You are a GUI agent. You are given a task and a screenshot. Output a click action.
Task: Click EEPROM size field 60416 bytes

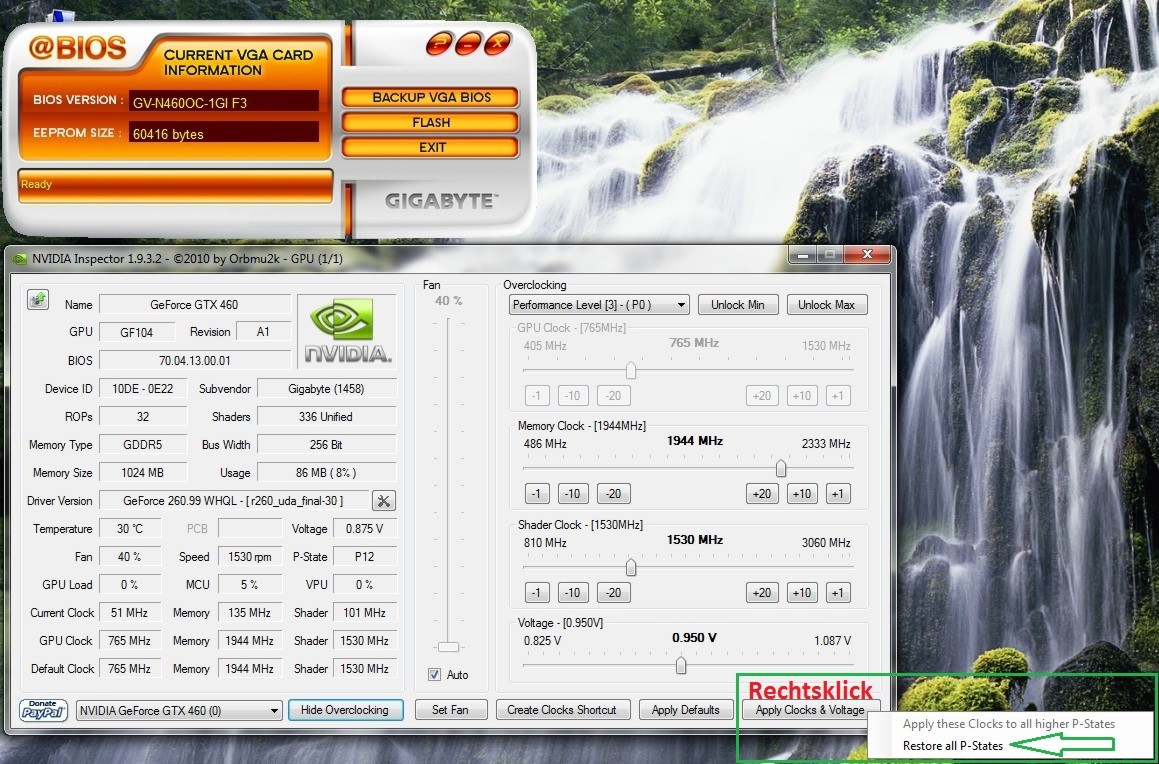(224, 133)
